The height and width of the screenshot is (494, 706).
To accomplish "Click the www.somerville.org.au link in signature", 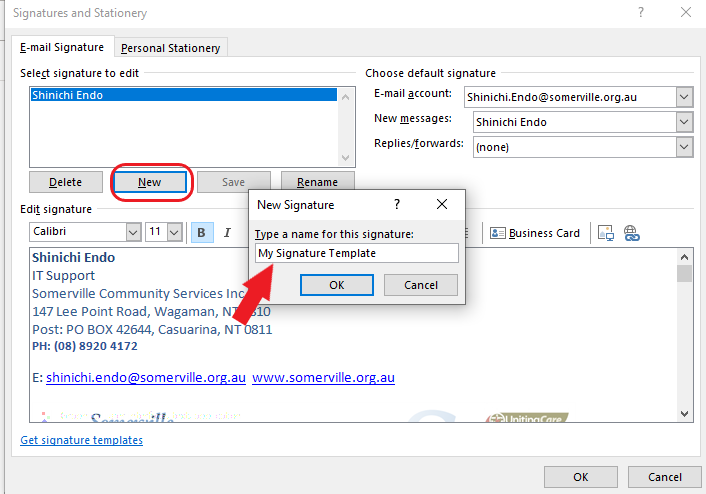I will click(323, 377).
